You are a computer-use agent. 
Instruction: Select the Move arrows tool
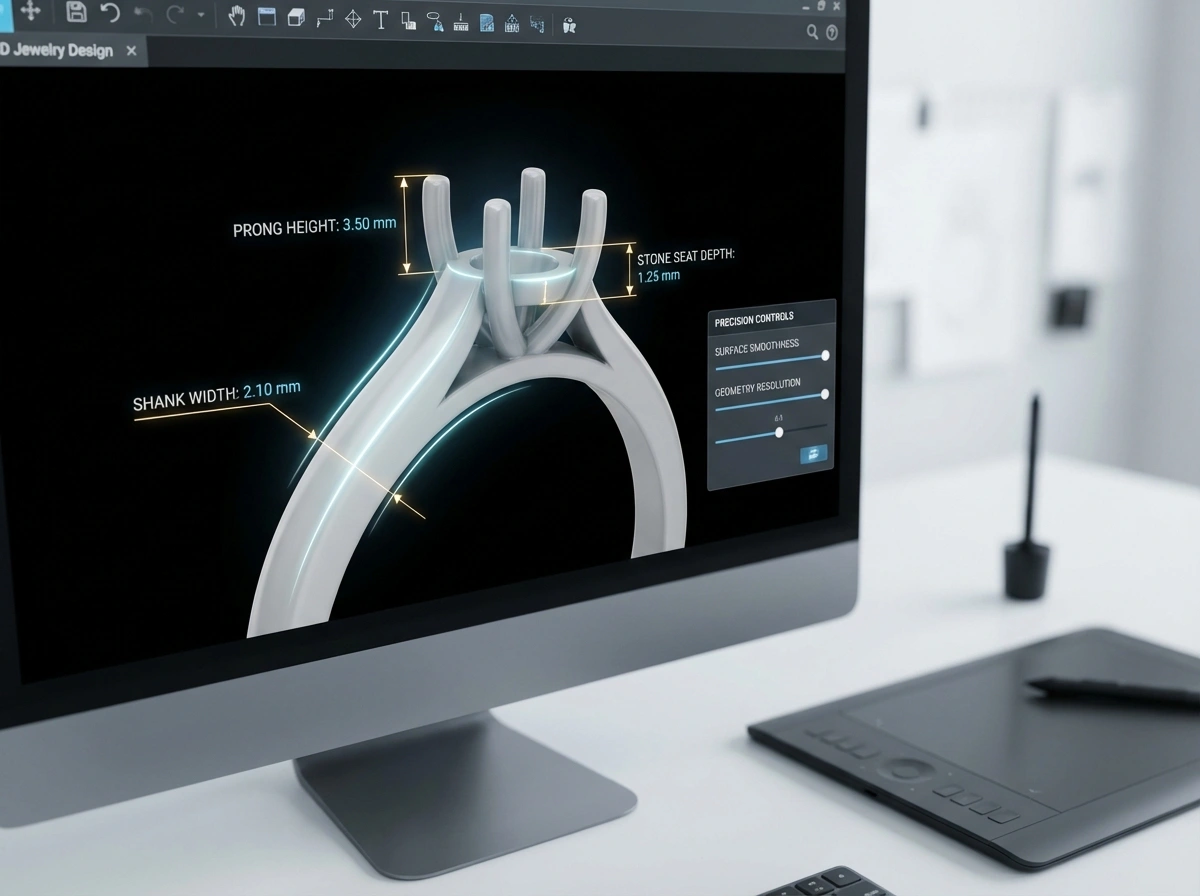30,10
